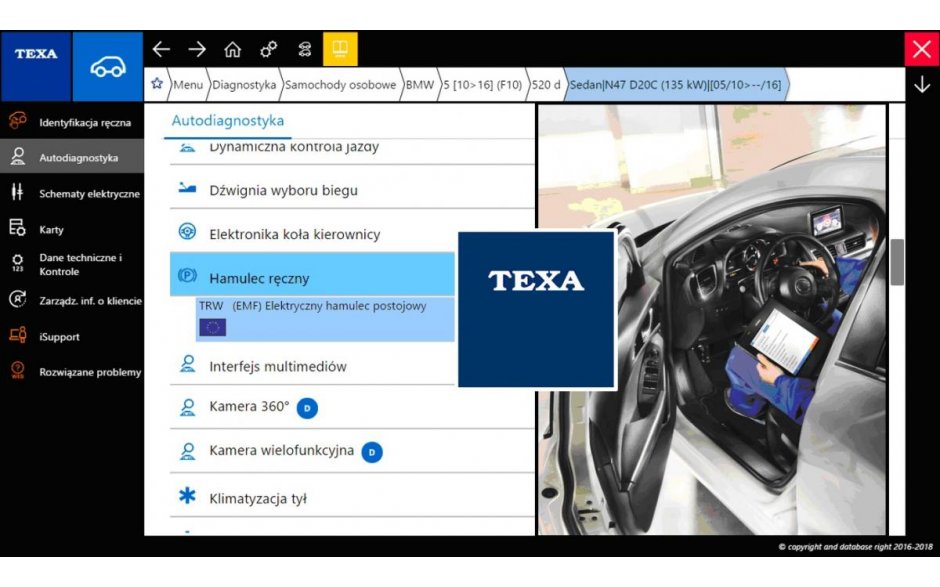The image size is (940, 587).
Task: Select Kamera 360° system
Action: (x=352, y=407)
